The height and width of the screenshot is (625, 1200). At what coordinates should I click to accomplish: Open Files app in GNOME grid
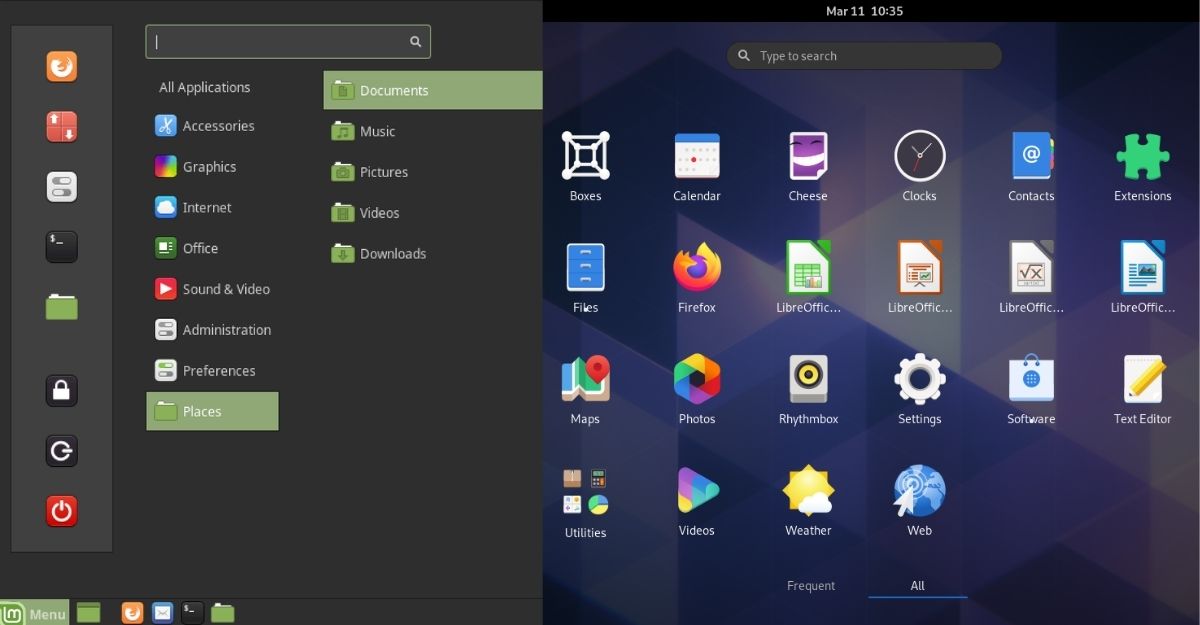click(x=585, y=278)
